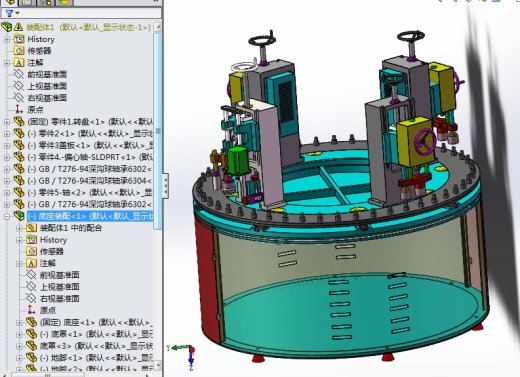Viewport: 520px width, 377px height.
Task: Click the feature tree filter funnel icon
Action: 9,13
